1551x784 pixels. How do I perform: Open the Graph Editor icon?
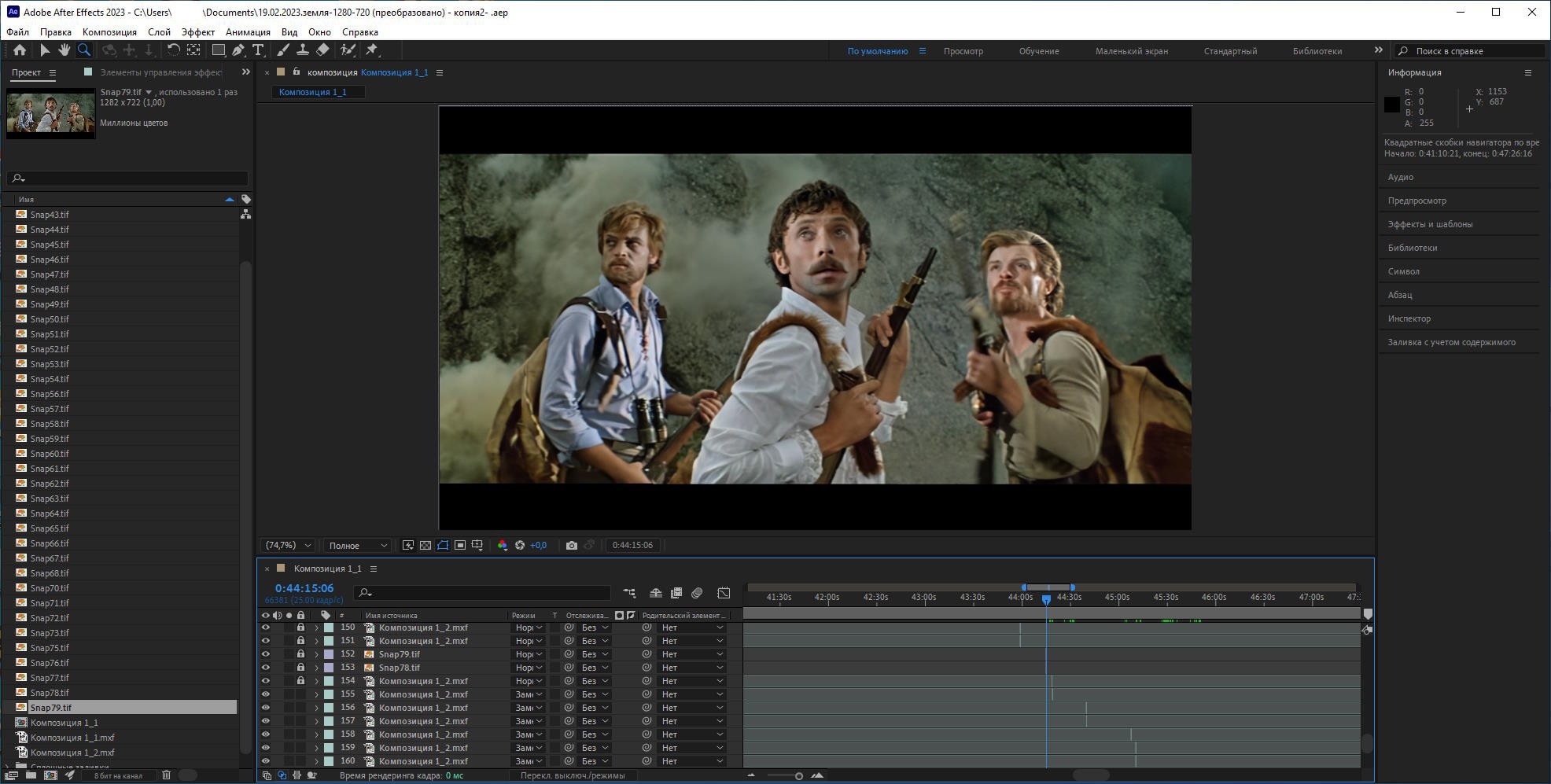724,593
